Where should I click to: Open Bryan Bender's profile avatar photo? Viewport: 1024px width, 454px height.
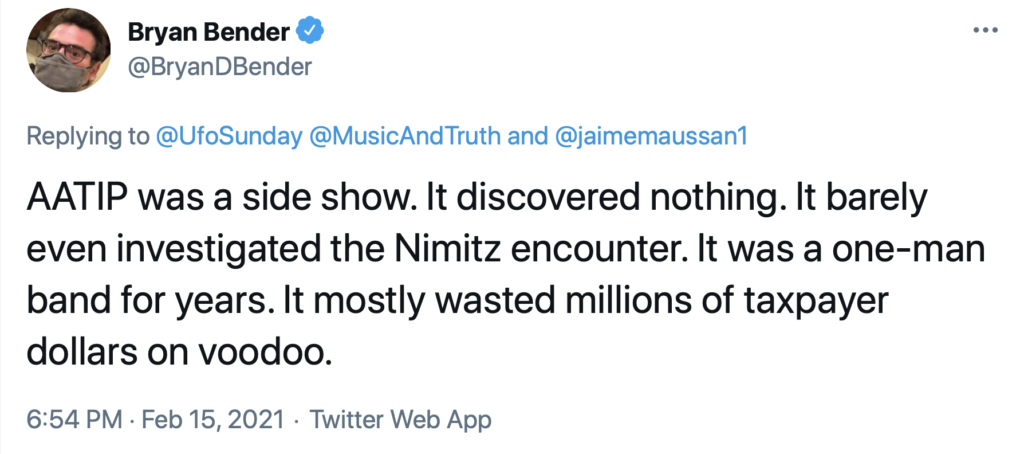coord(68,51)
